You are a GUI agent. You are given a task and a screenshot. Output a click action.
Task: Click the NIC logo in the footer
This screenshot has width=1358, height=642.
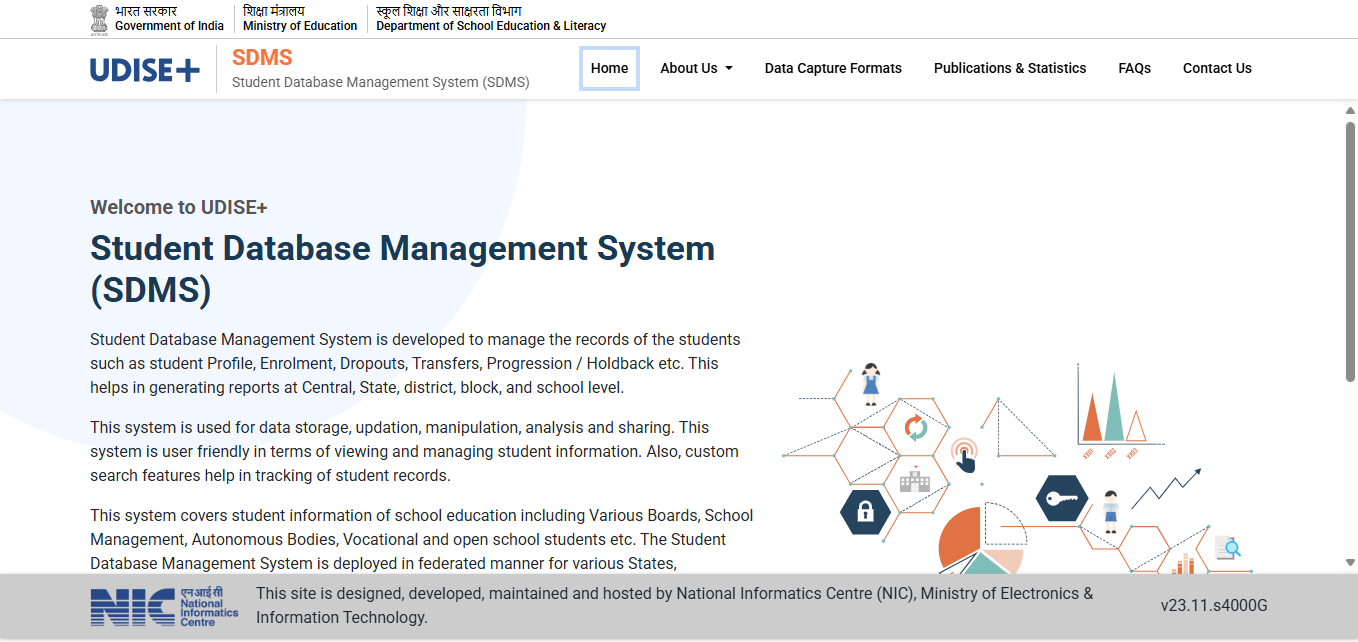[x=163, y=605]
